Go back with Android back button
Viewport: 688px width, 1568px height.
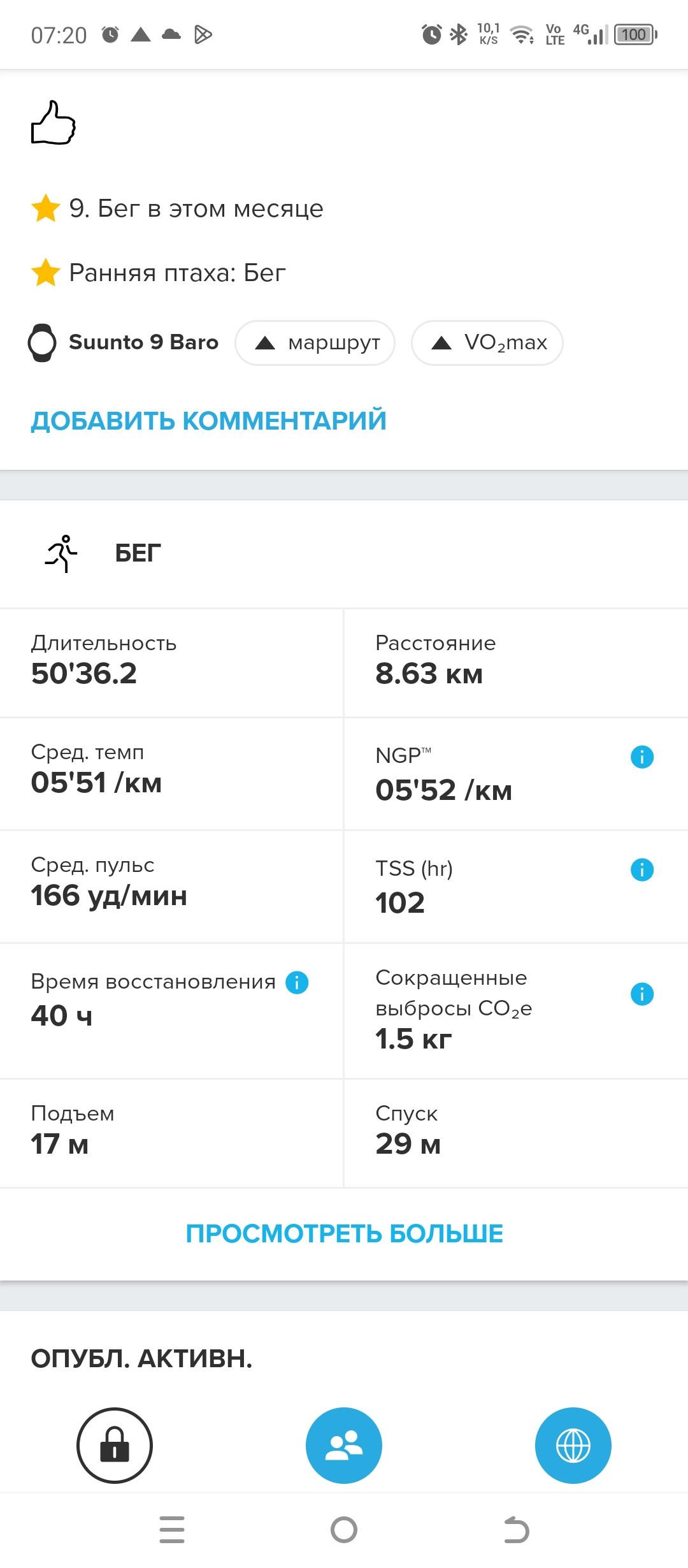(x=516, y=1530)
